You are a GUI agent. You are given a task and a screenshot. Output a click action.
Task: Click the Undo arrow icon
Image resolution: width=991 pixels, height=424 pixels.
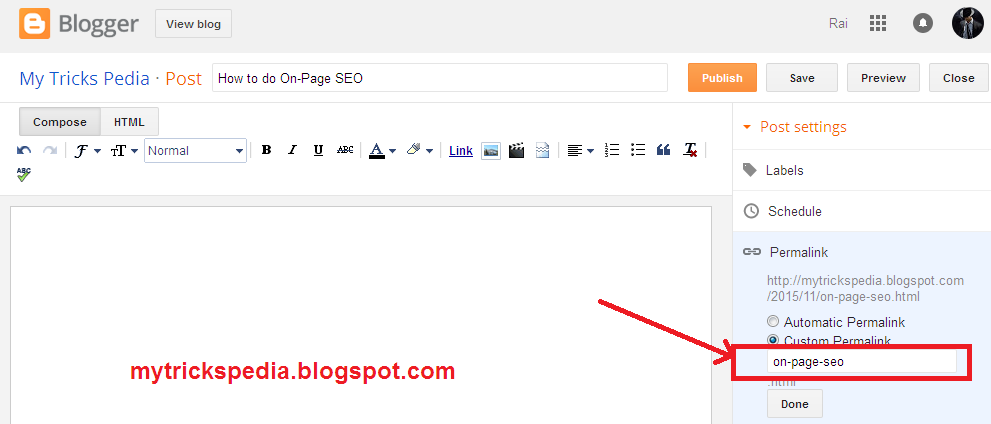pos(24,150)
